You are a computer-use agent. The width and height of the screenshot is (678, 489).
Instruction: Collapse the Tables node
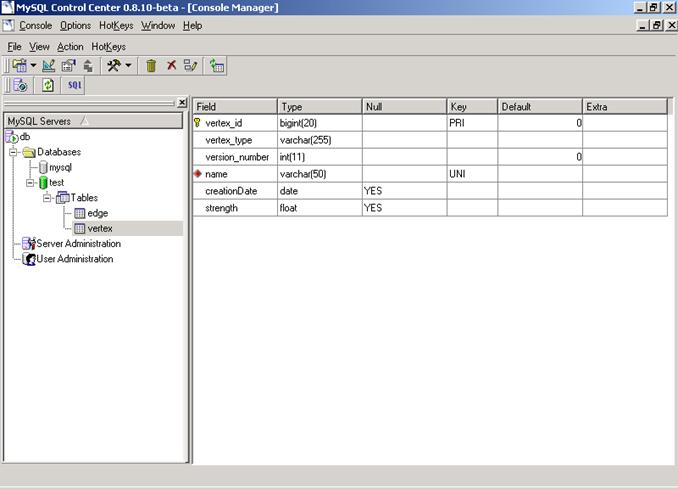click(x=47, y=198)
